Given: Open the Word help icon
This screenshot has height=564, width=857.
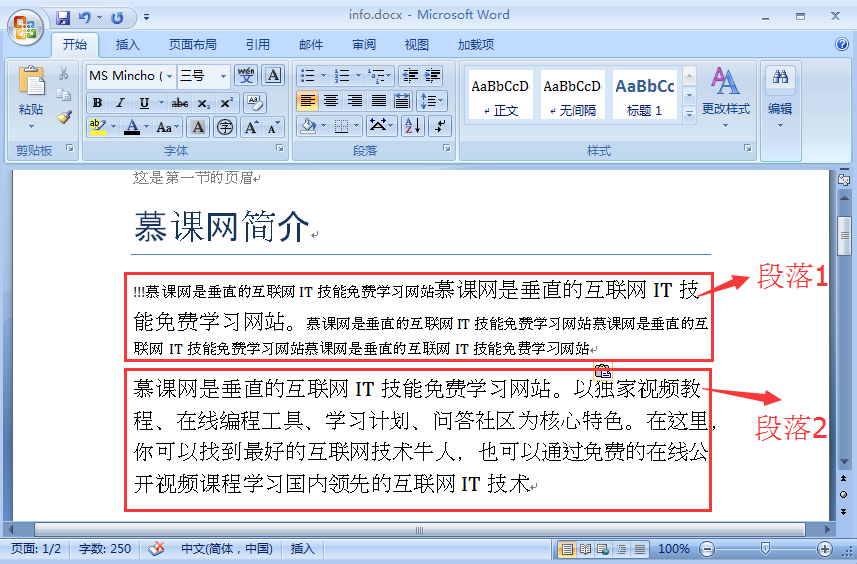Looking at the screenshot, I should 842,44.
